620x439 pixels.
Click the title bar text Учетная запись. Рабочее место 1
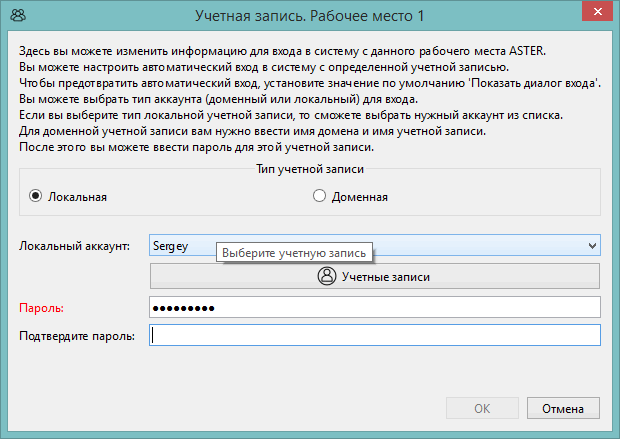[310, 16]
